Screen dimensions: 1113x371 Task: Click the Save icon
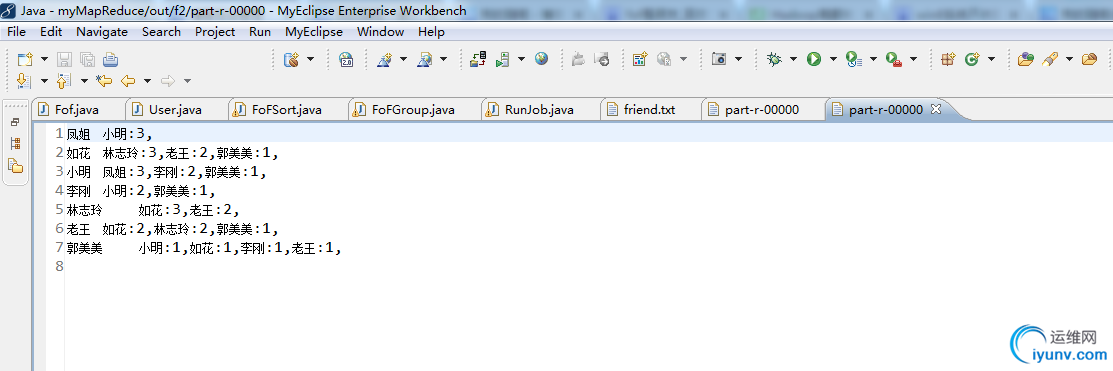(x=65, y=60)
